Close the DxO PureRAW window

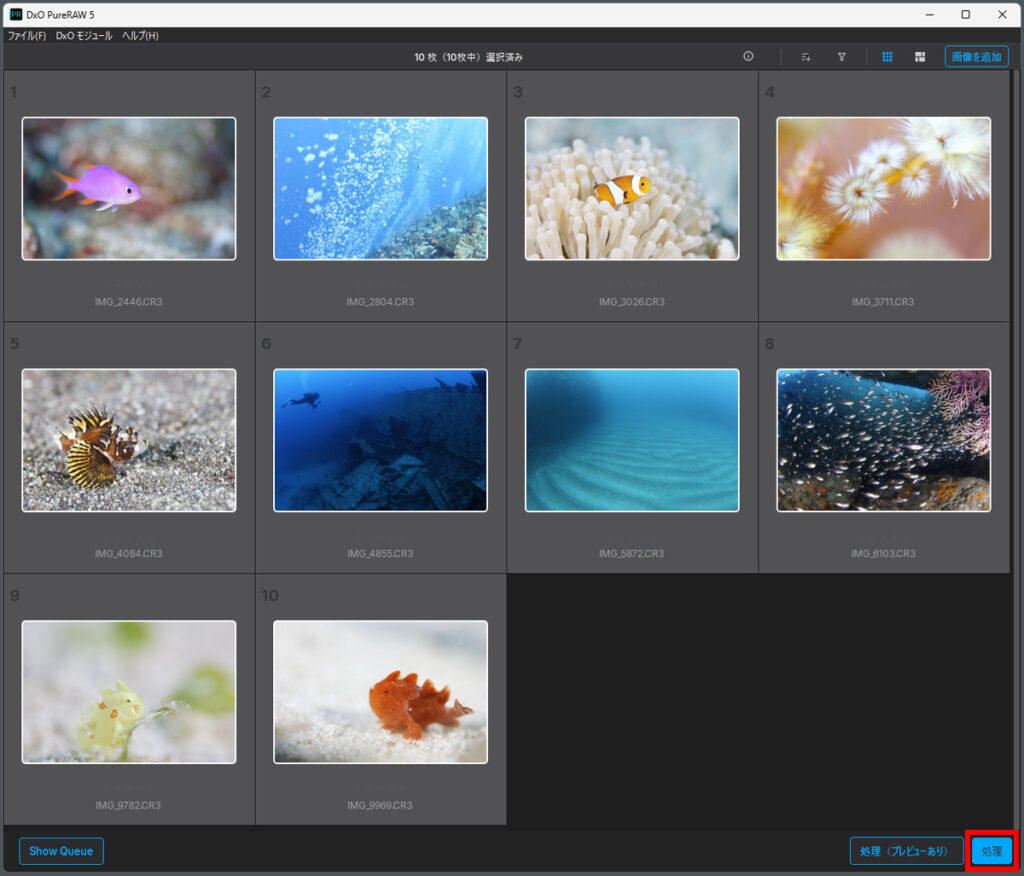click(x=1002, y=14)
